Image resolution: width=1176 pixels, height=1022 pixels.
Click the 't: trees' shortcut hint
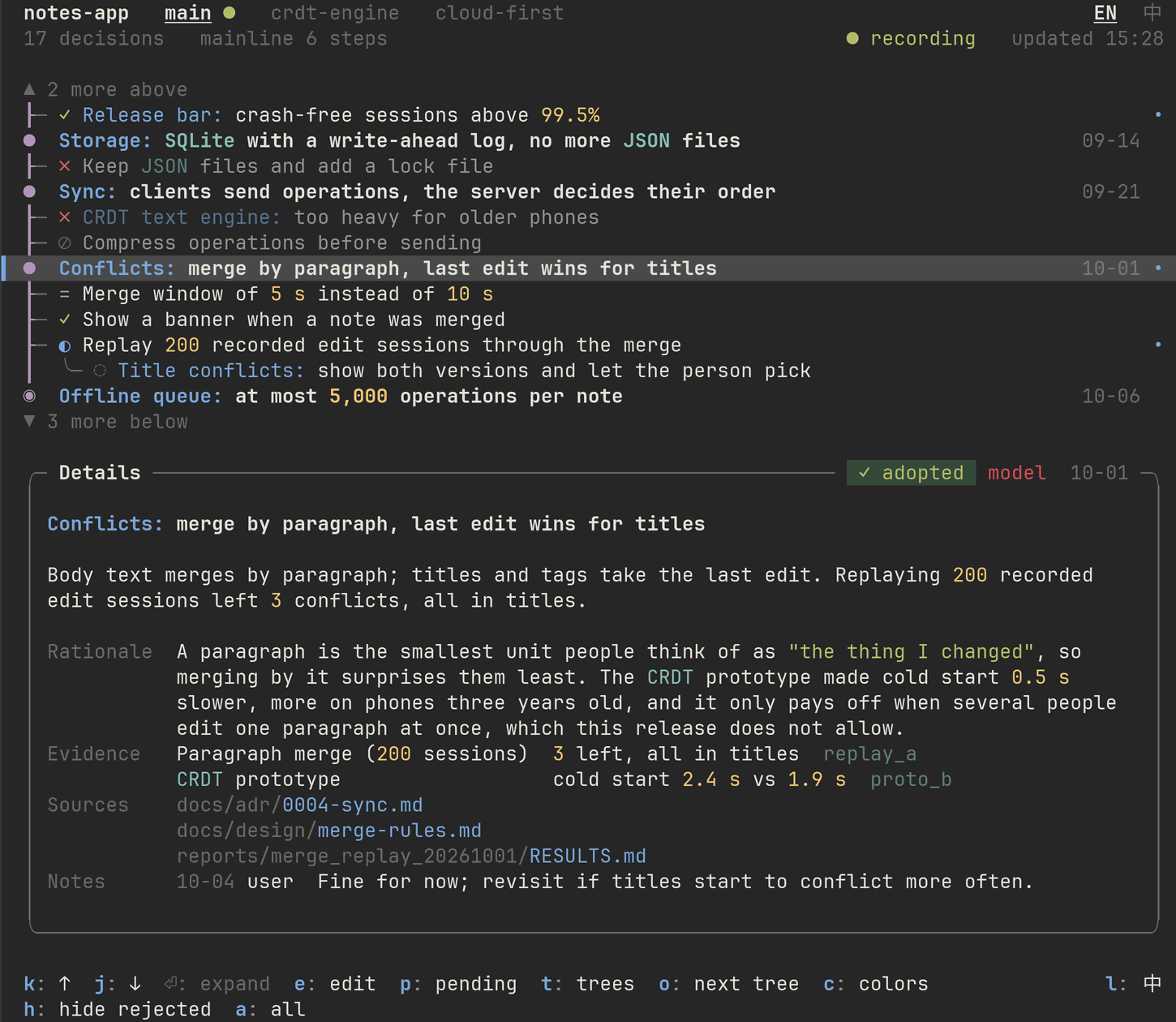point(599,984)
